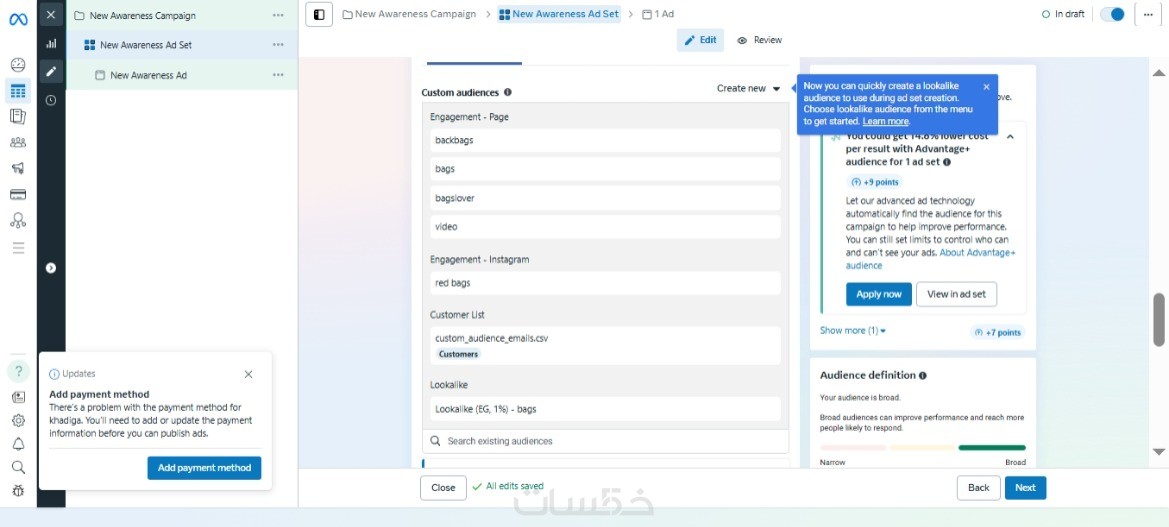Click the Help question mark icon
The image size is (1169, 527).
[19, 370]
